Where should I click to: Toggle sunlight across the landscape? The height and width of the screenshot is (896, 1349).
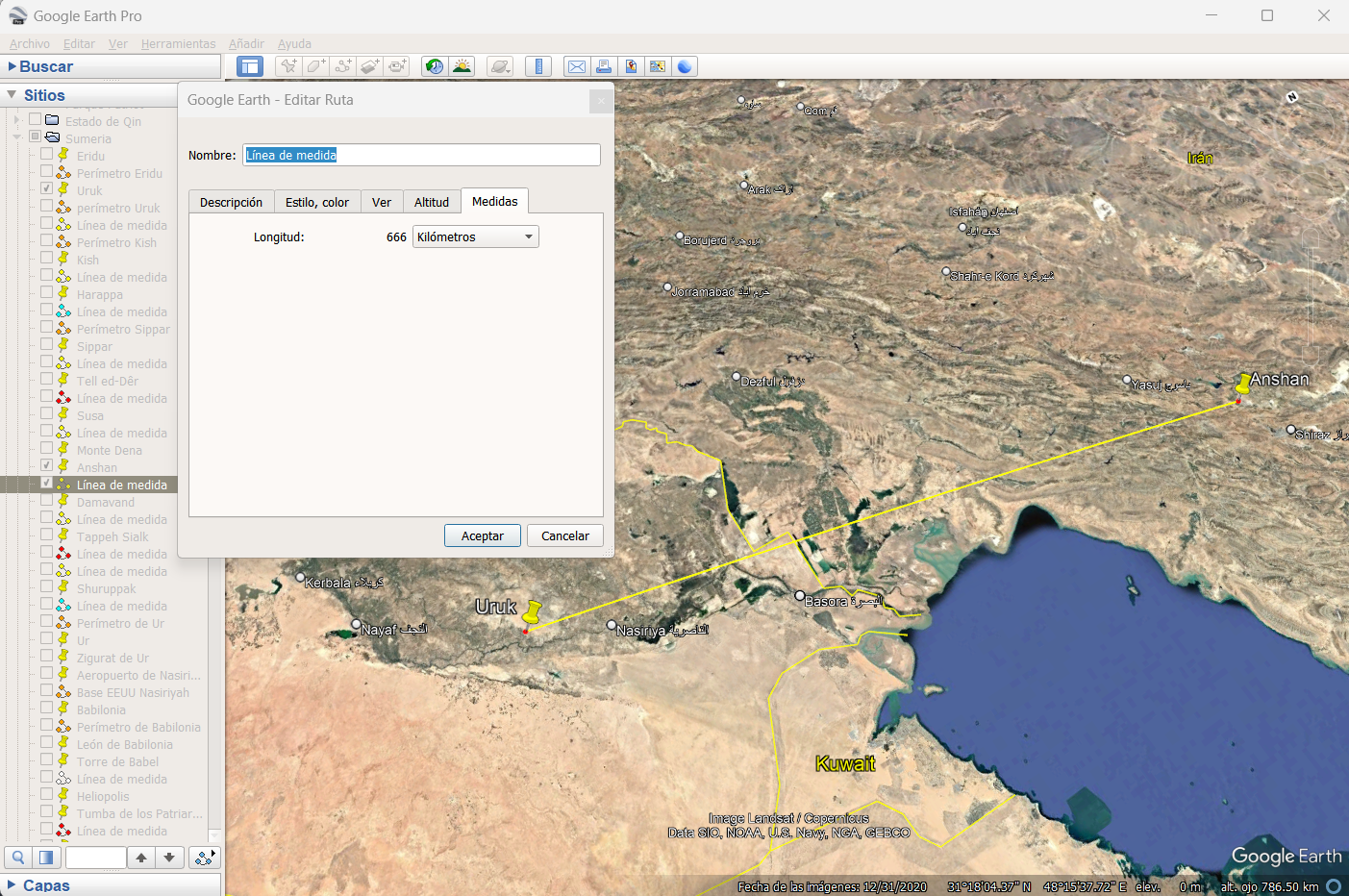(x=462, y=66)
